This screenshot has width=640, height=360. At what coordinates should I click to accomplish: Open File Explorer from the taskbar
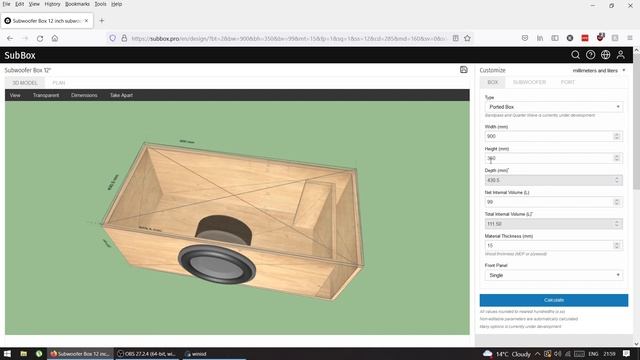(23, 353)
